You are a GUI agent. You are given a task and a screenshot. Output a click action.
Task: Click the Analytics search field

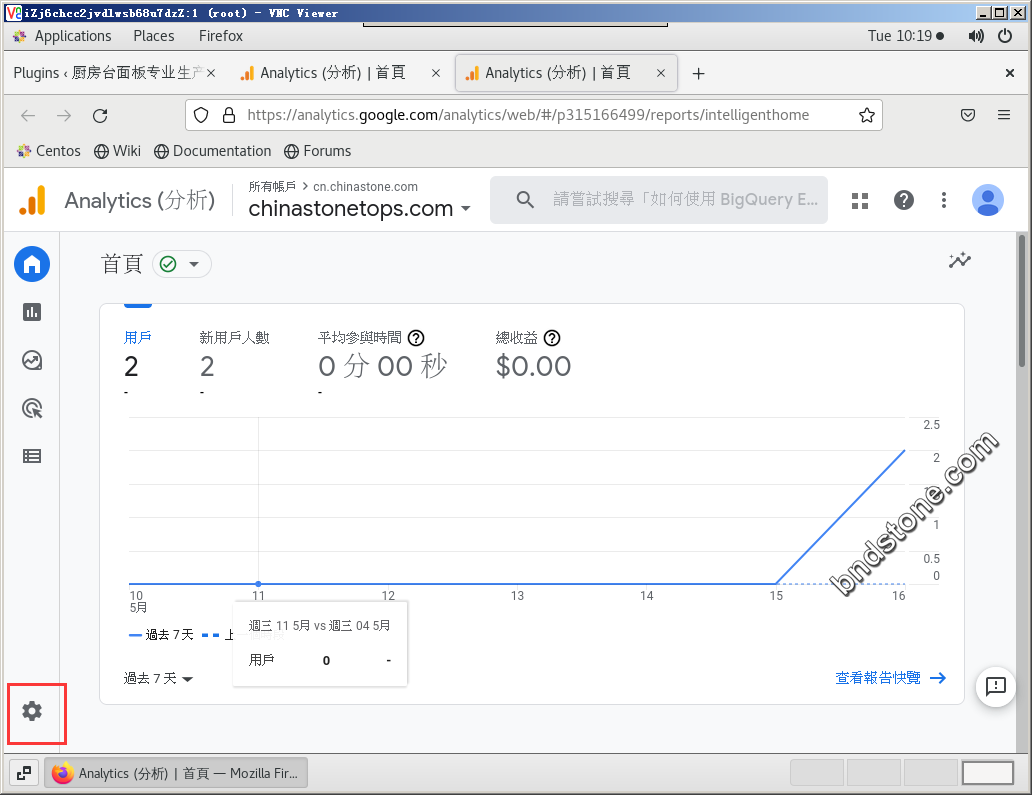click(659, 200)
